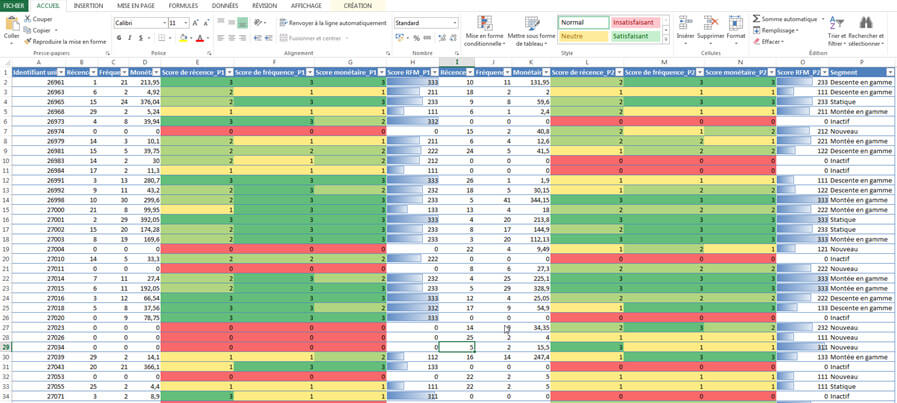The height and width of the screenshot is (403, 897).
Task: Apply the Satisfaisant cell style
Action: pos(635,36)
